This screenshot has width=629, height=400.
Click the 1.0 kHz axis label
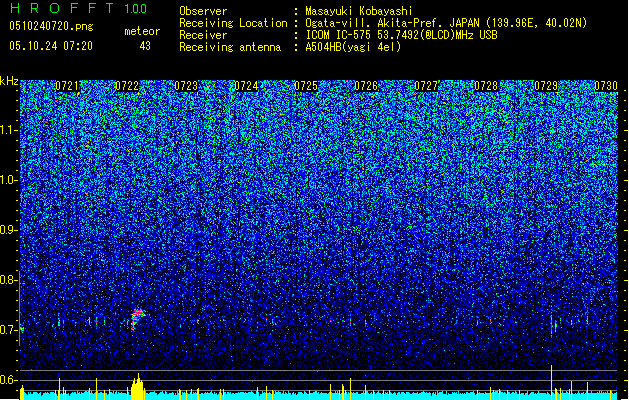9,180
